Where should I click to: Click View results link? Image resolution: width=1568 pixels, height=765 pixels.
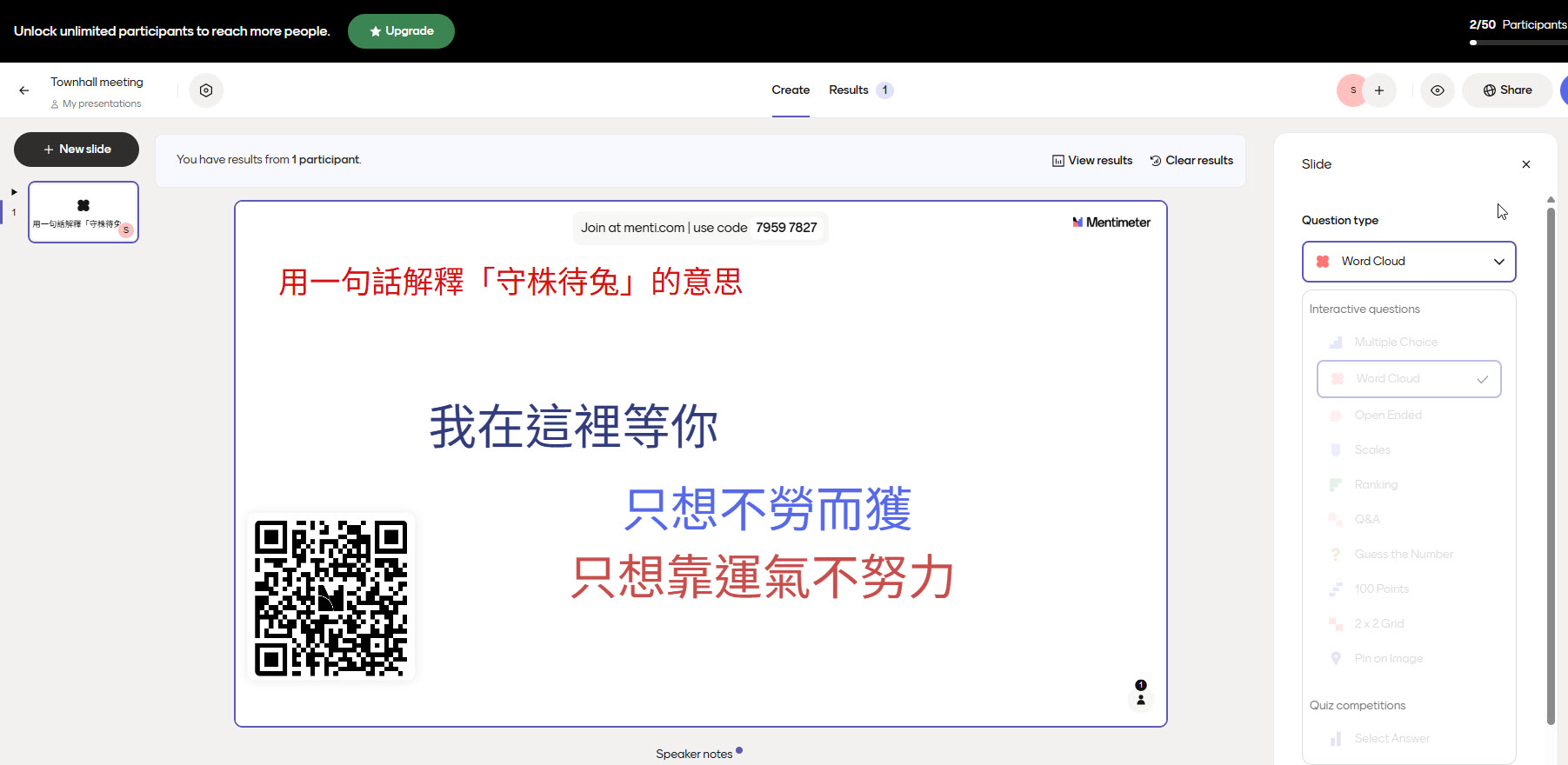[1092, 161]
